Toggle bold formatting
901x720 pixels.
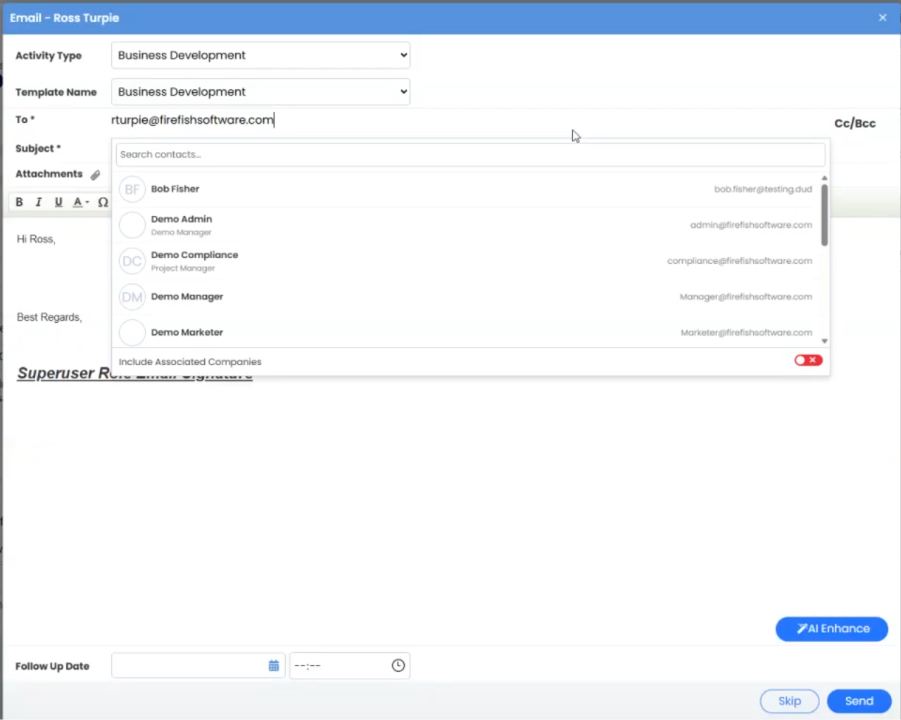click(x=19, y=202)
